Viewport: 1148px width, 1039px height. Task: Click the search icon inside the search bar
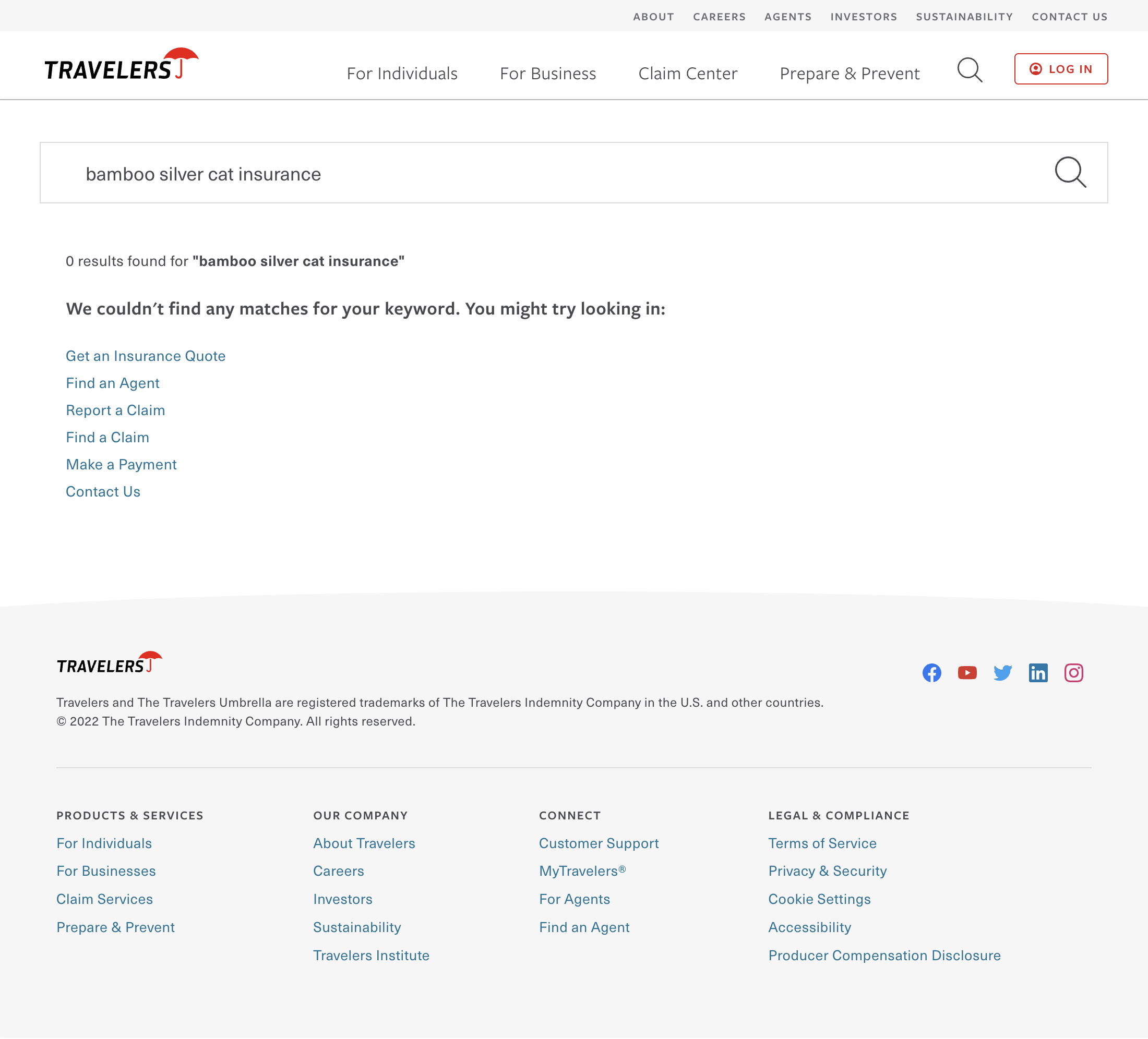[1071, 173]
